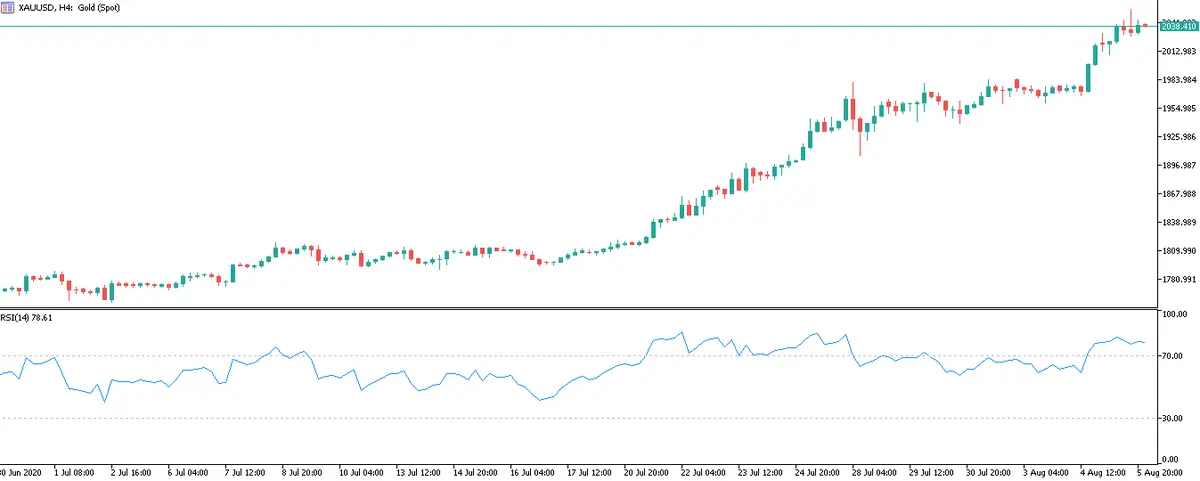Click the 1954.985 price axis label

coord(1178,108)
